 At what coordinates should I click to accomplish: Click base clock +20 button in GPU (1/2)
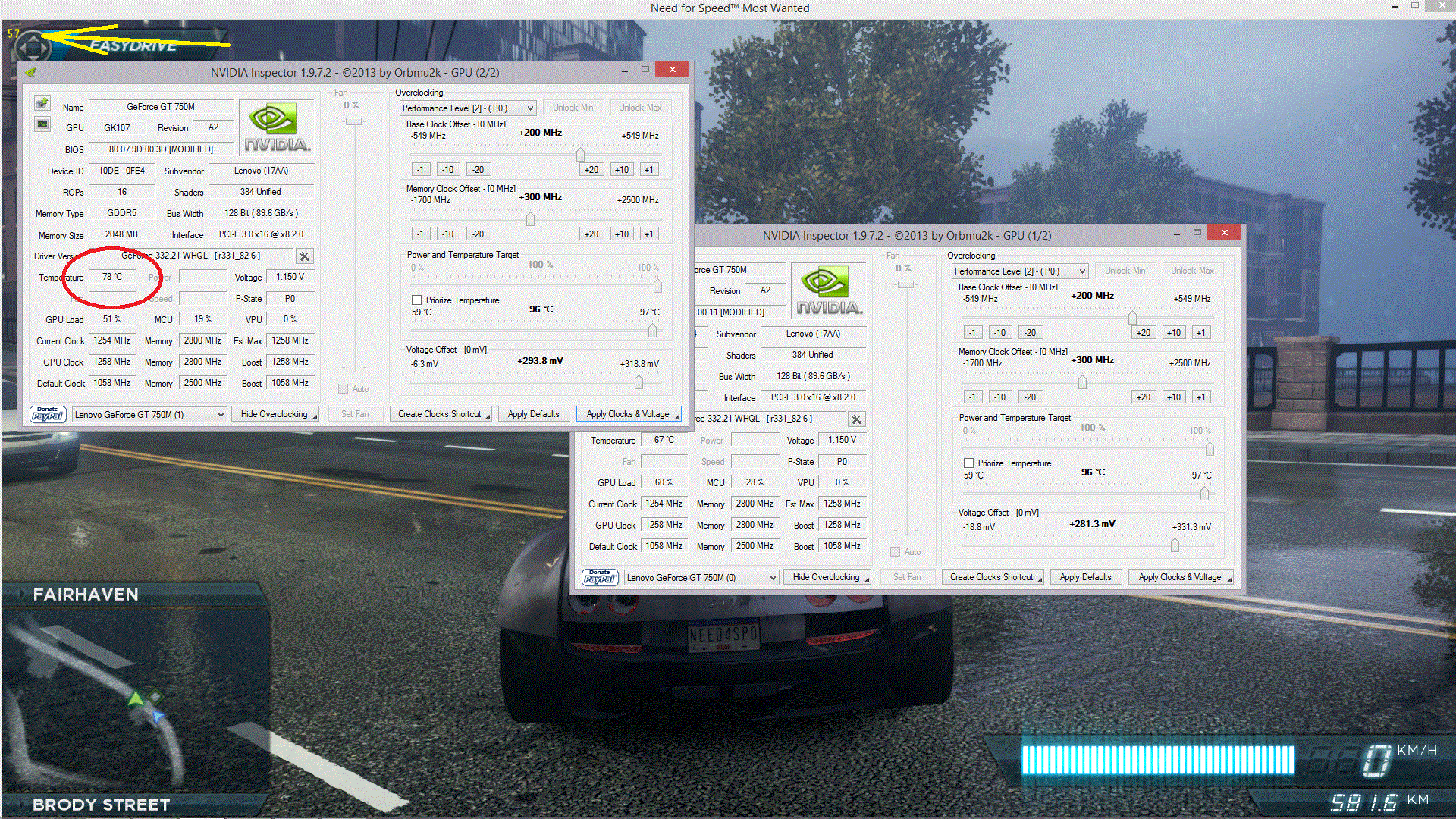tap(1144, 333)
